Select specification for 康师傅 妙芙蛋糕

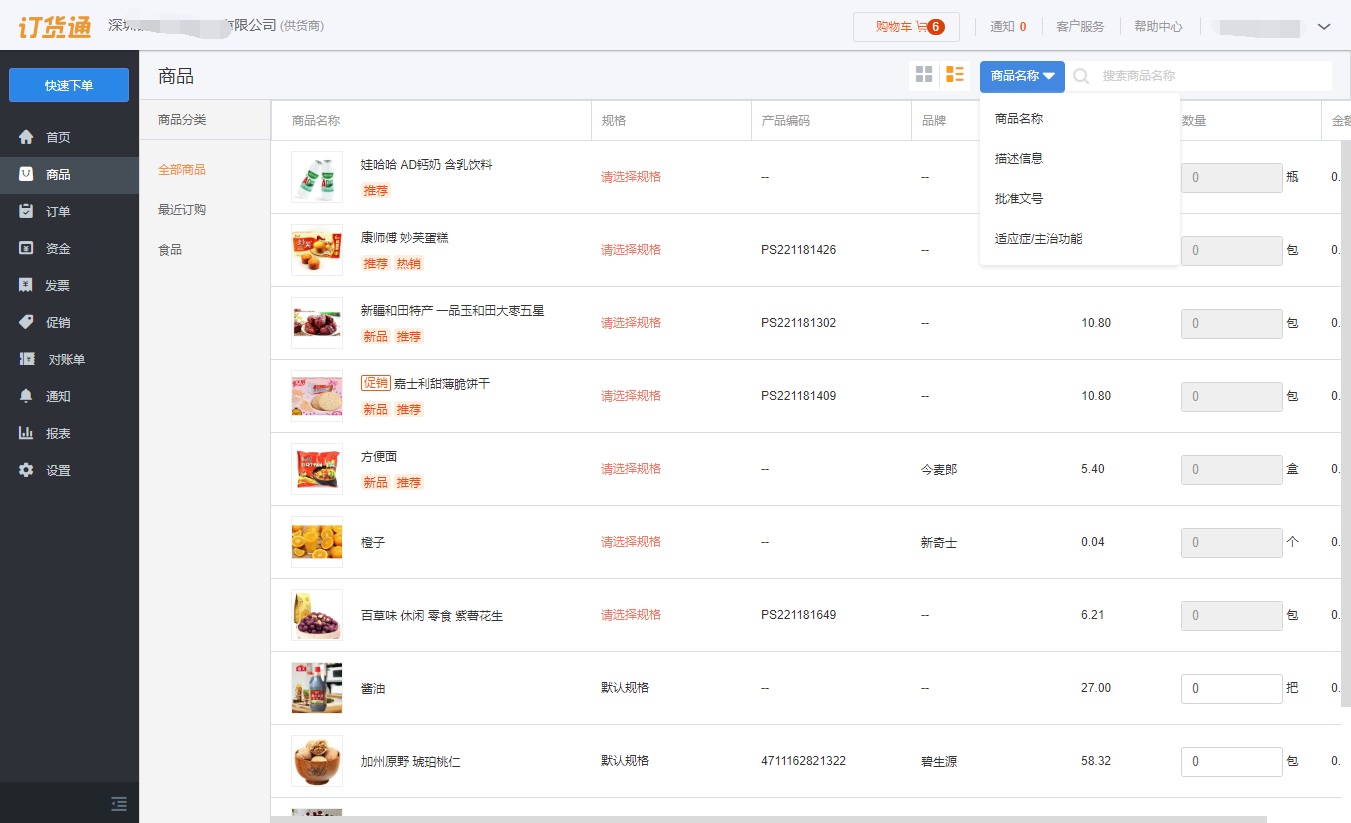click(x=631, y=250)
